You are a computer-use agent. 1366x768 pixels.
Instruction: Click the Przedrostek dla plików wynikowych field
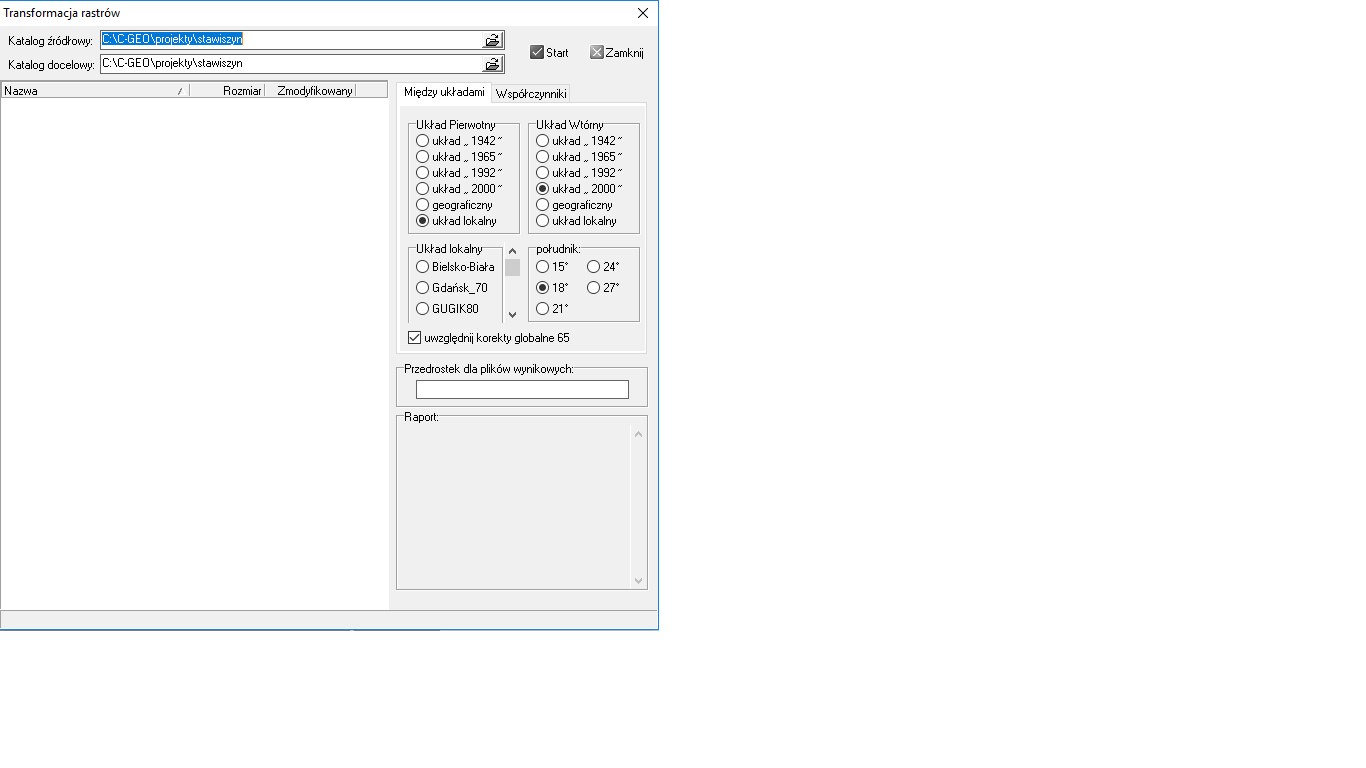pyautogui.click(x=522, y=389)
